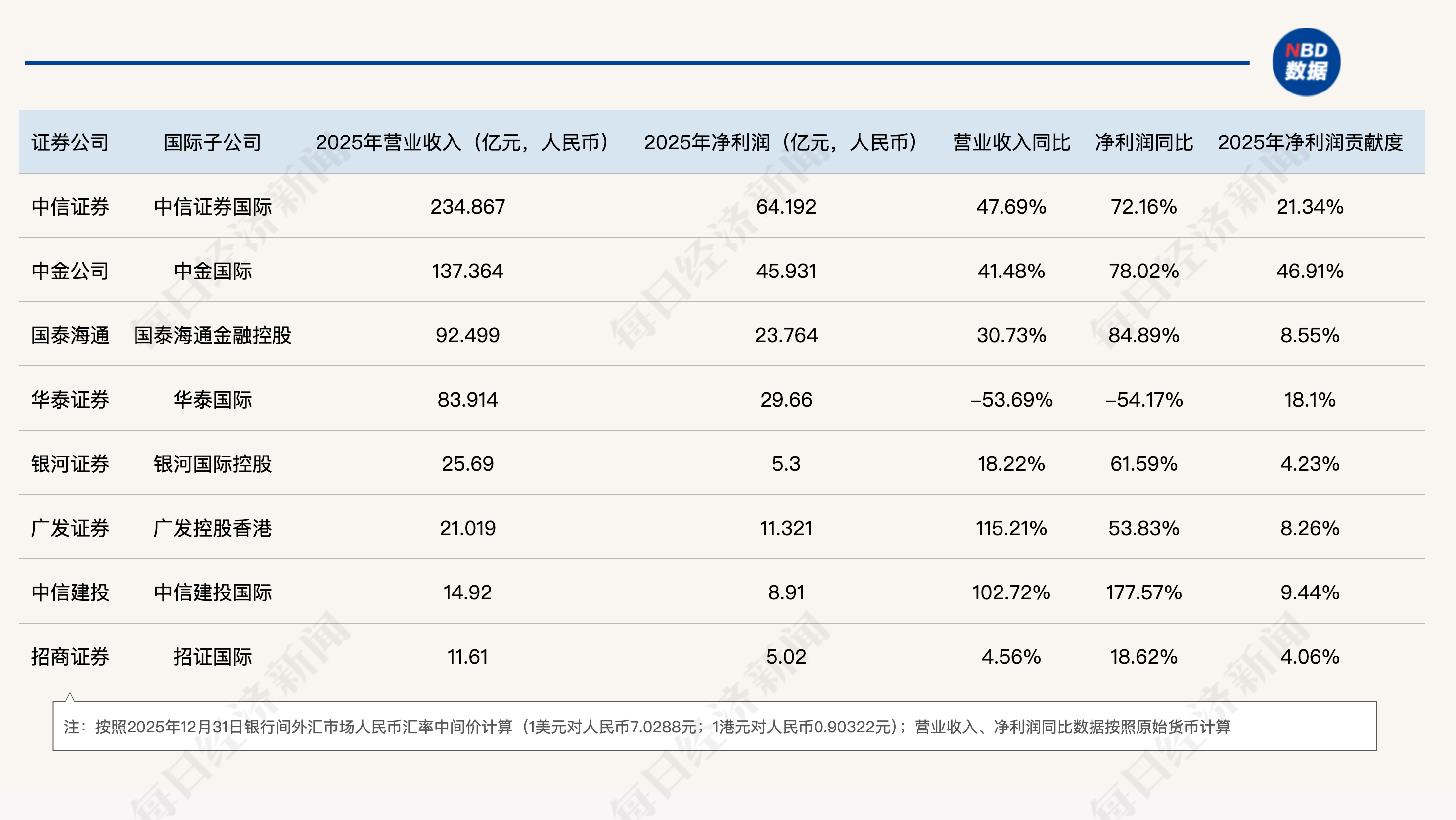Click 广发控股香港 revenue growth 115.21%

[x=1011, y=528]
